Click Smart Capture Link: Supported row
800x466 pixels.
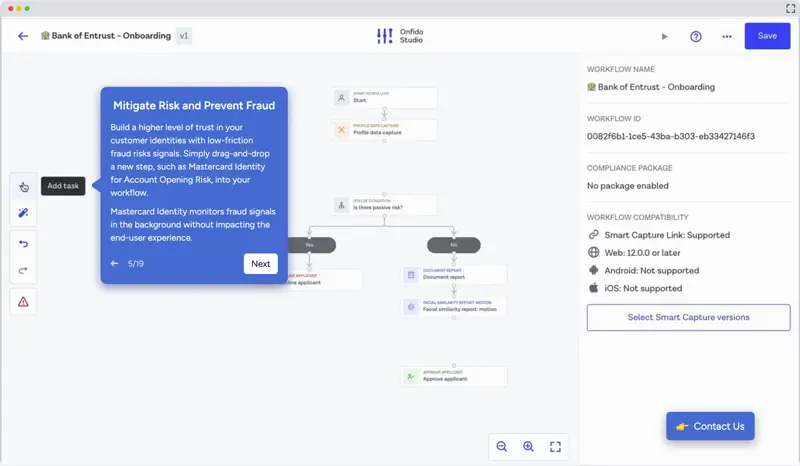pyautogui.click(x=659, y=235)
